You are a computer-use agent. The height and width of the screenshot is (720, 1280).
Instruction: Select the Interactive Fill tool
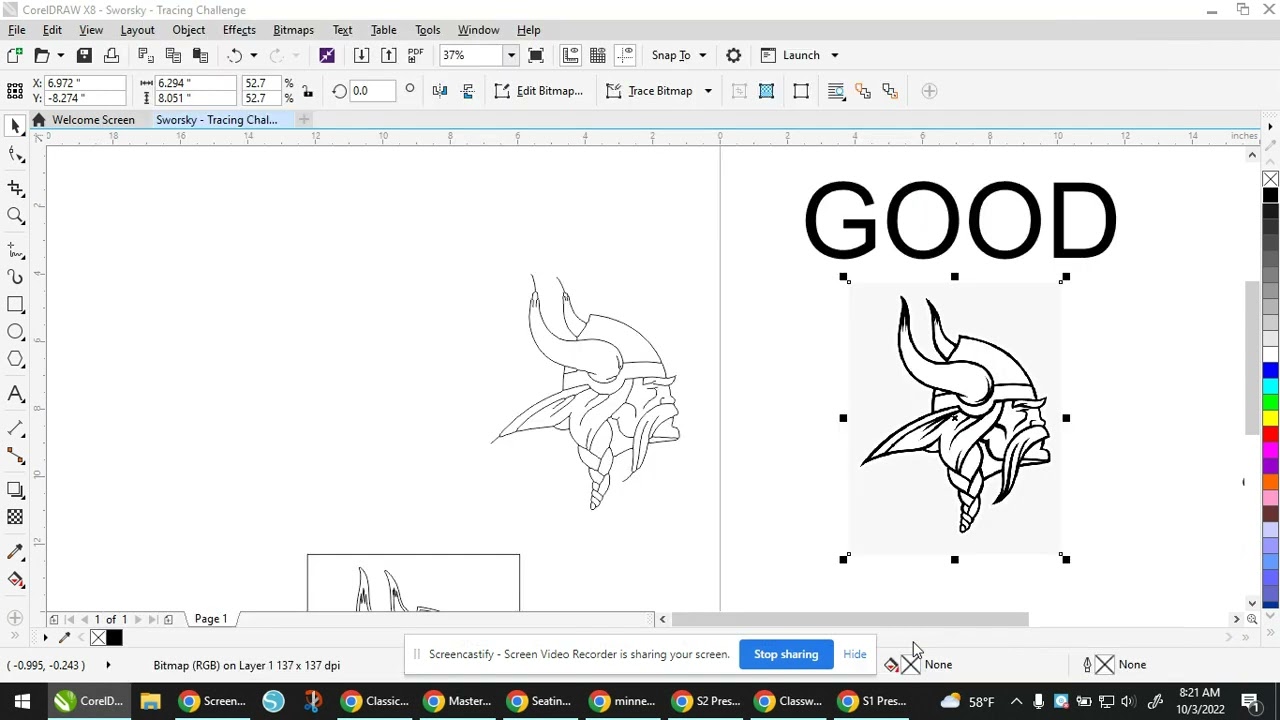pyautogui.click(x=15, y=580)
